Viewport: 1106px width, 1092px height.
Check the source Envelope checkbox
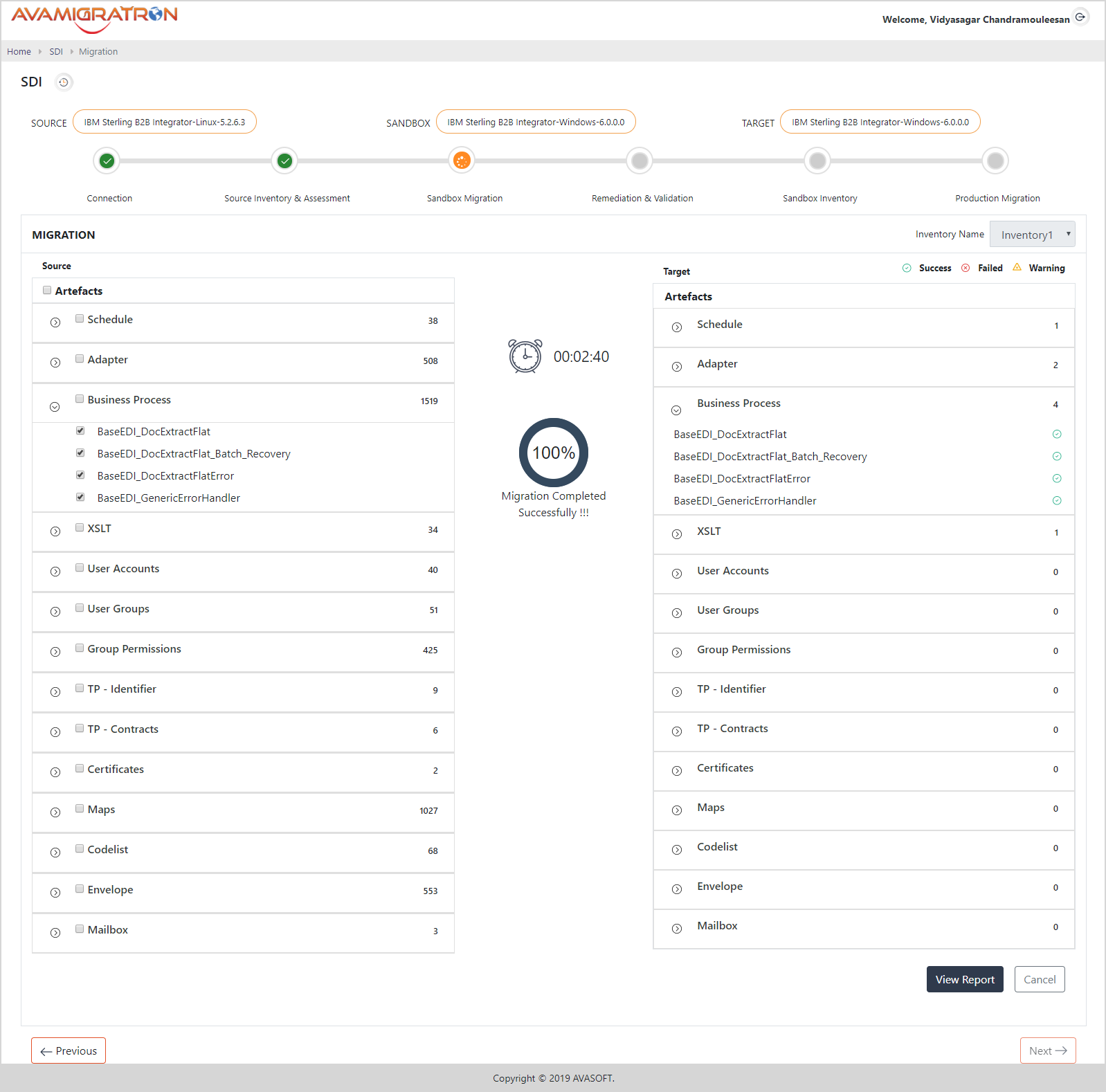click(80, 889)
